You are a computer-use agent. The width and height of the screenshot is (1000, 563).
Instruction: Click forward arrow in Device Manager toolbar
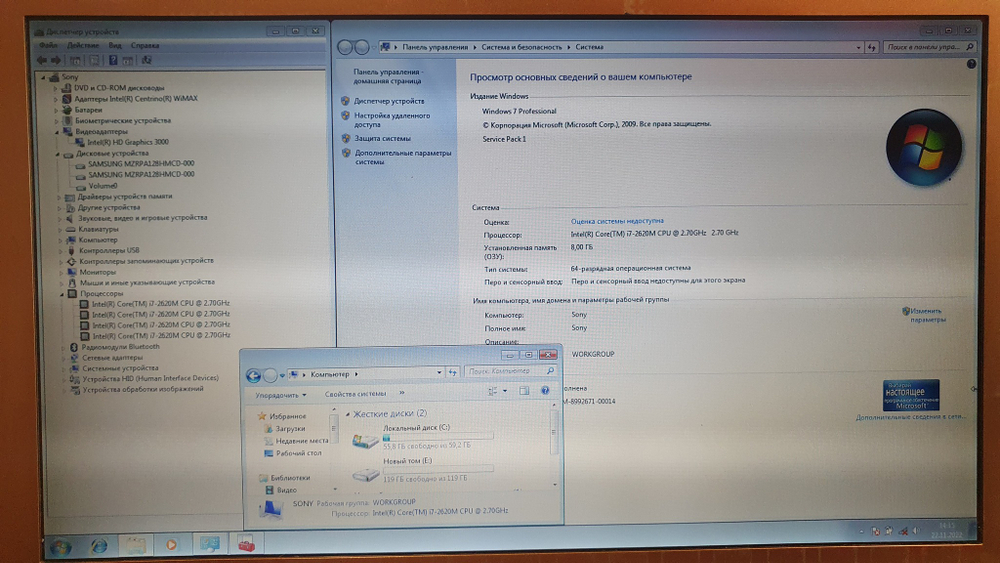coord(56,61)
